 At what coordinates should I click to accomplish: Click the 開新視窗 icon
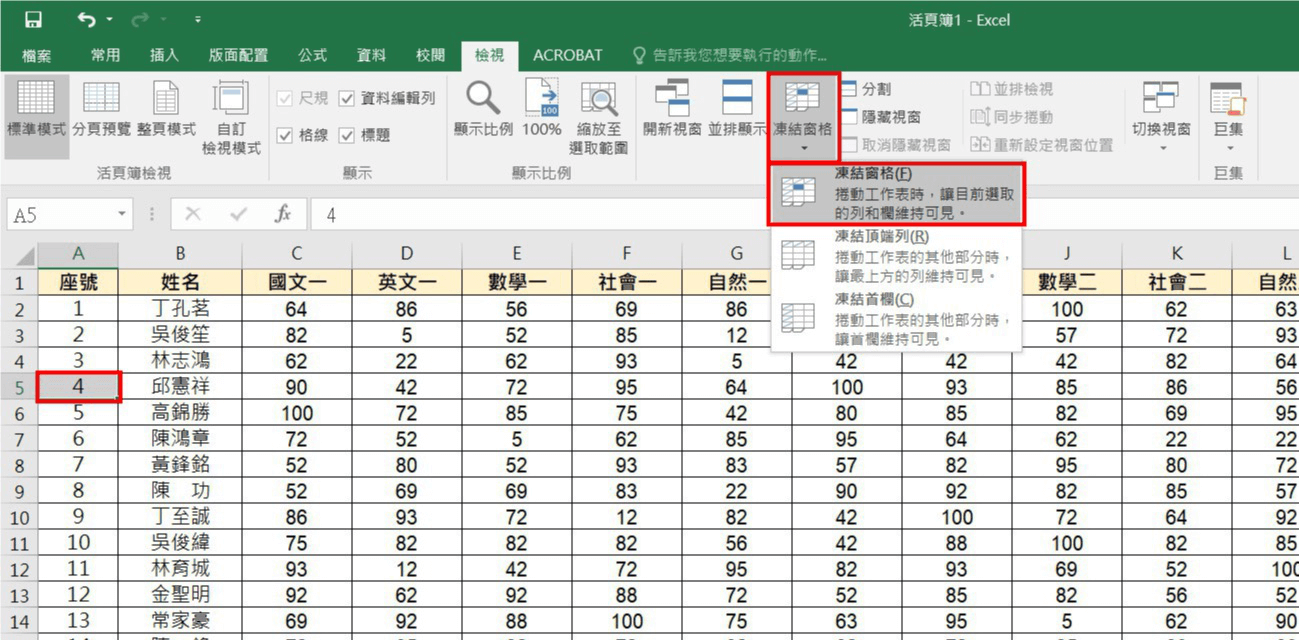pos(672,108)
